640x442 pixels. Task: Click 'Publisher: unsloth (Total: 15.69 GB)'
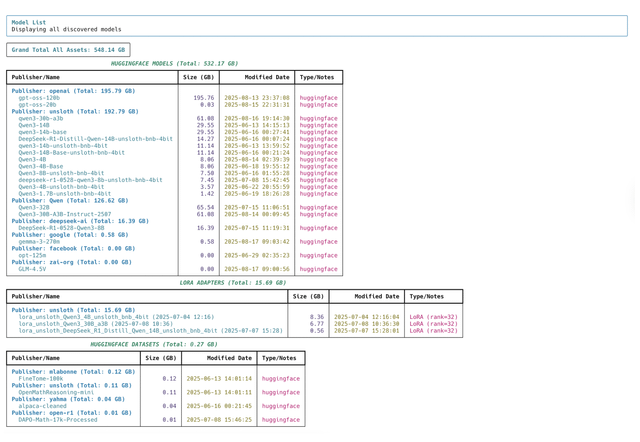coord(73,310)
